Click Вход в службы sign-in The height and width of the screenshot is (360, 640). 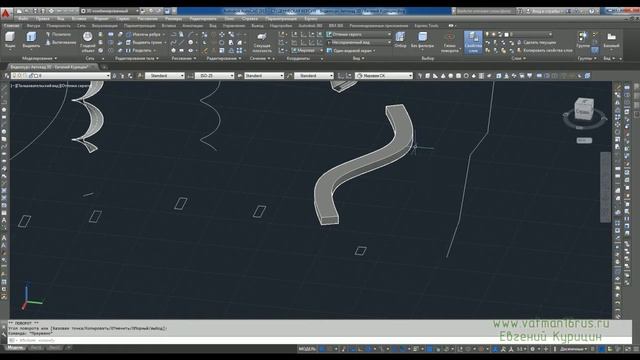[x=545, y=11]
